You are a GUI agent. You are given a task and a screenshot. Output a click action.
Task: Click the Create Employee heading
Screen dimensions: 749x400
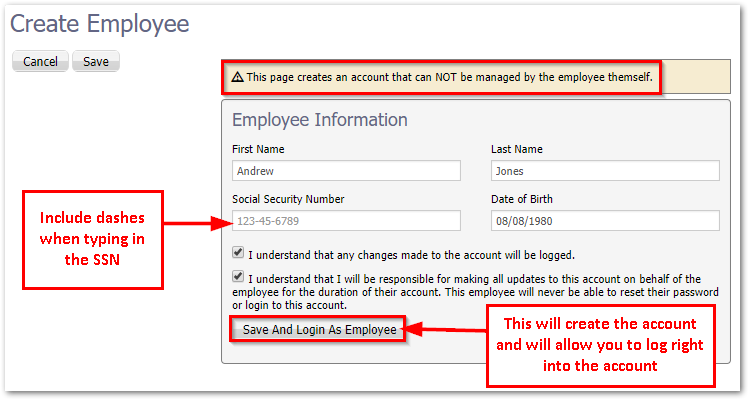pos(100,24)
